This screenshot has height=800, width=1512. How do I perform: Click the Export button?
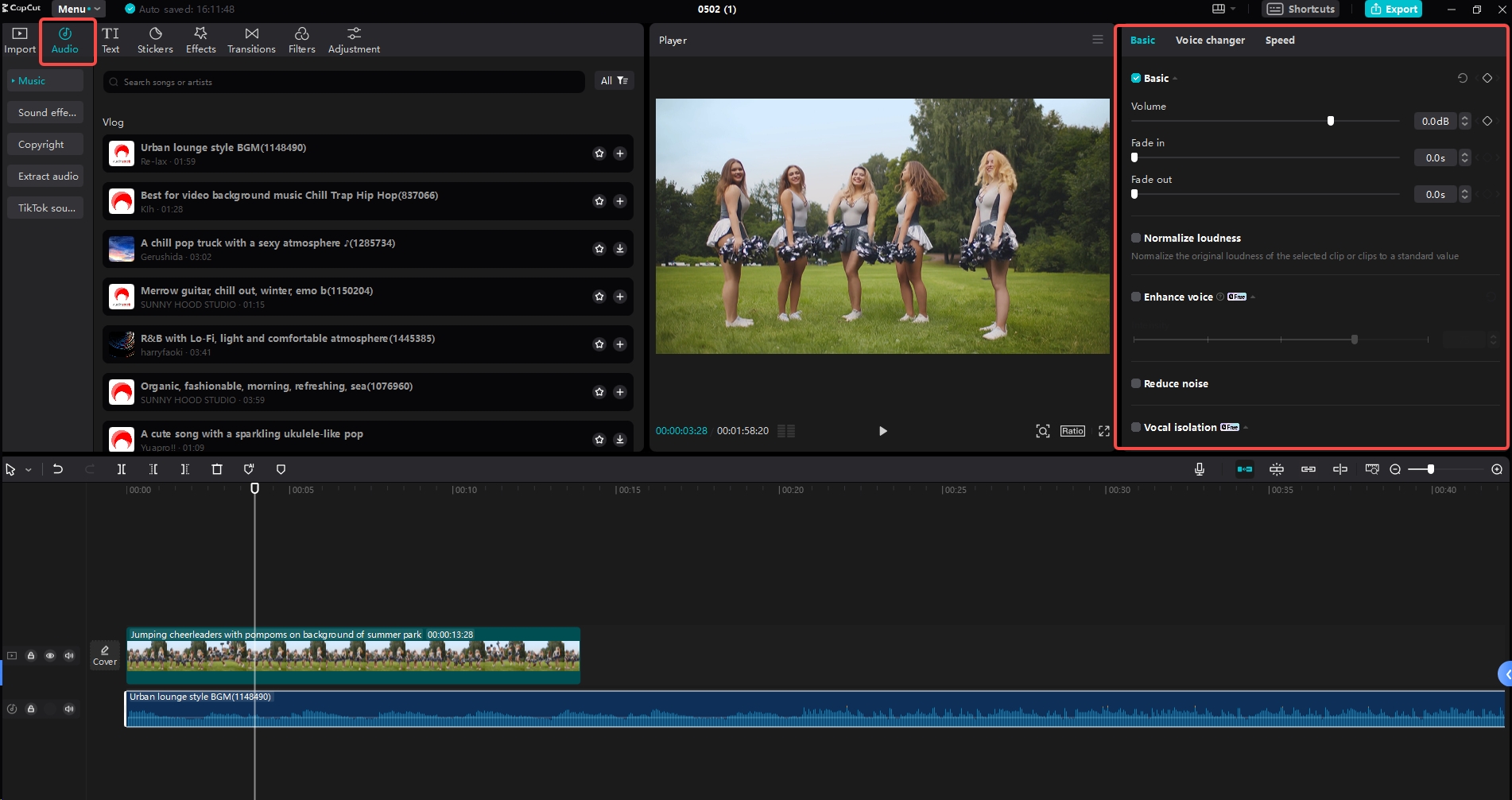[x=1394, y=10]
